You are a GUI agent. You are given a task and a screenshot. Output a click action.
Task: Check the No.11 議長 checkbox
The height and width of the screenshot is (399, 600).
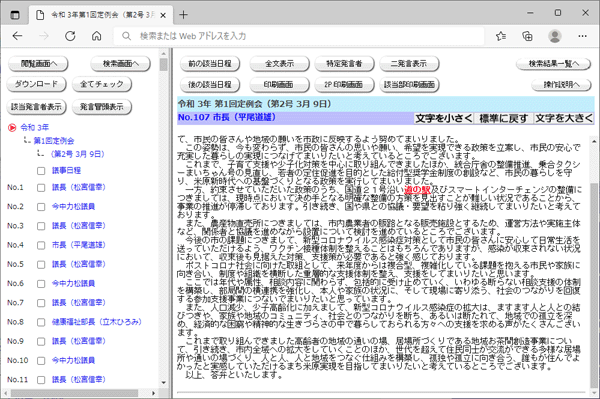[41, 380]
